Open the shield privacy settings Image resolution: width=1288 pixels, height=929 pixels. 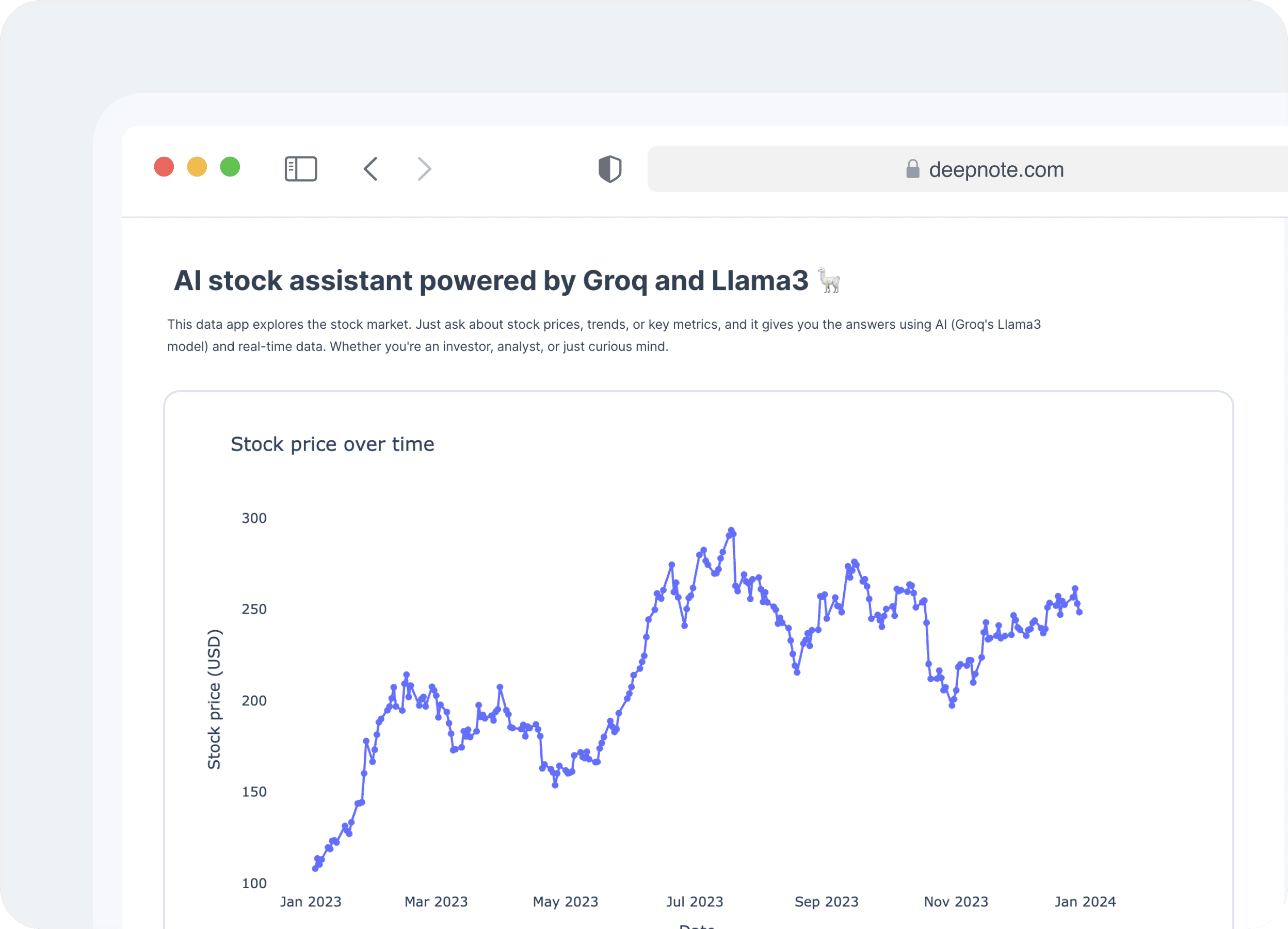(610, 169)
